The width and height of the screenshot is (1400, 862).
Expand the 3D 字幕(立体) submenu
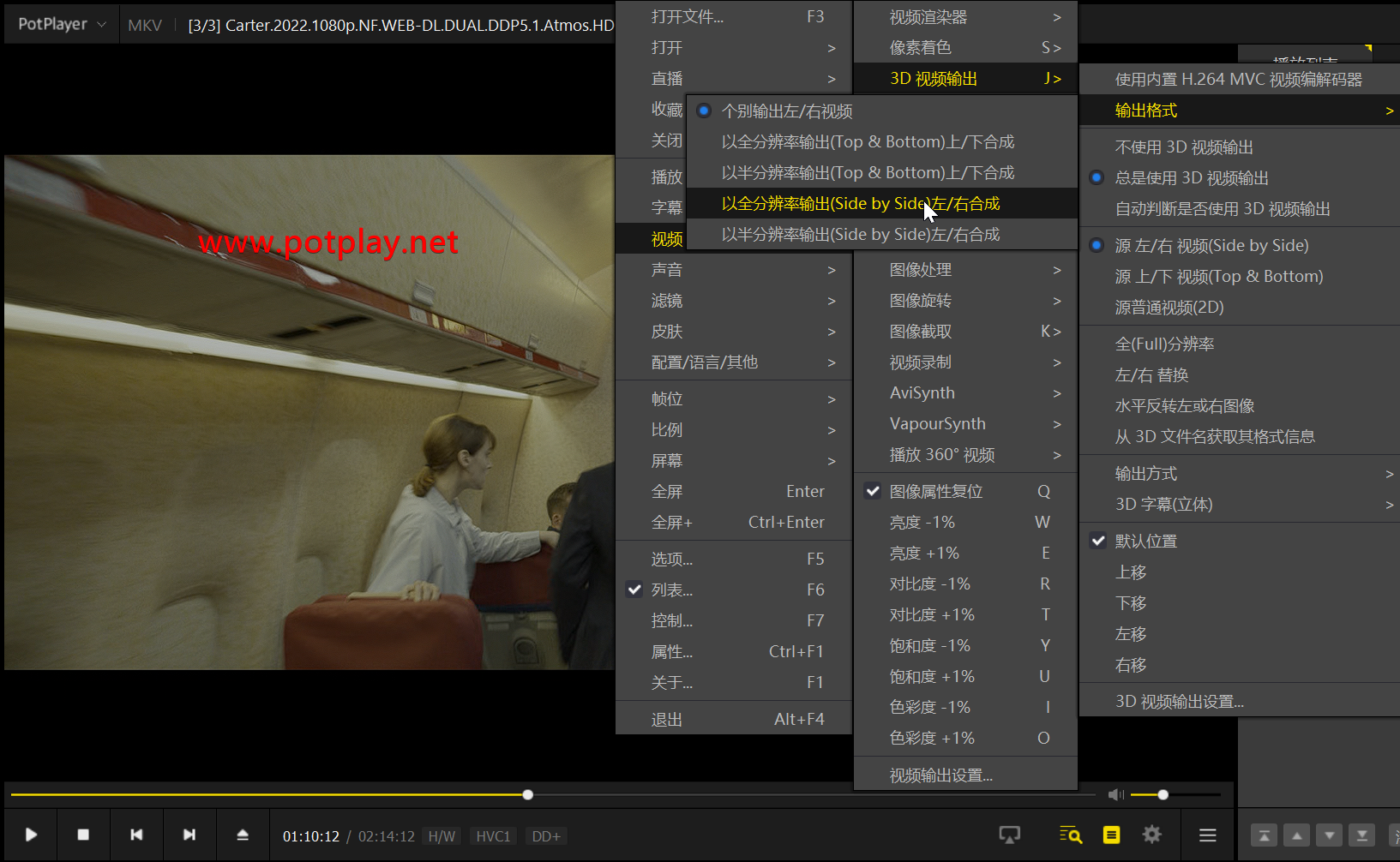[1240, 505]
